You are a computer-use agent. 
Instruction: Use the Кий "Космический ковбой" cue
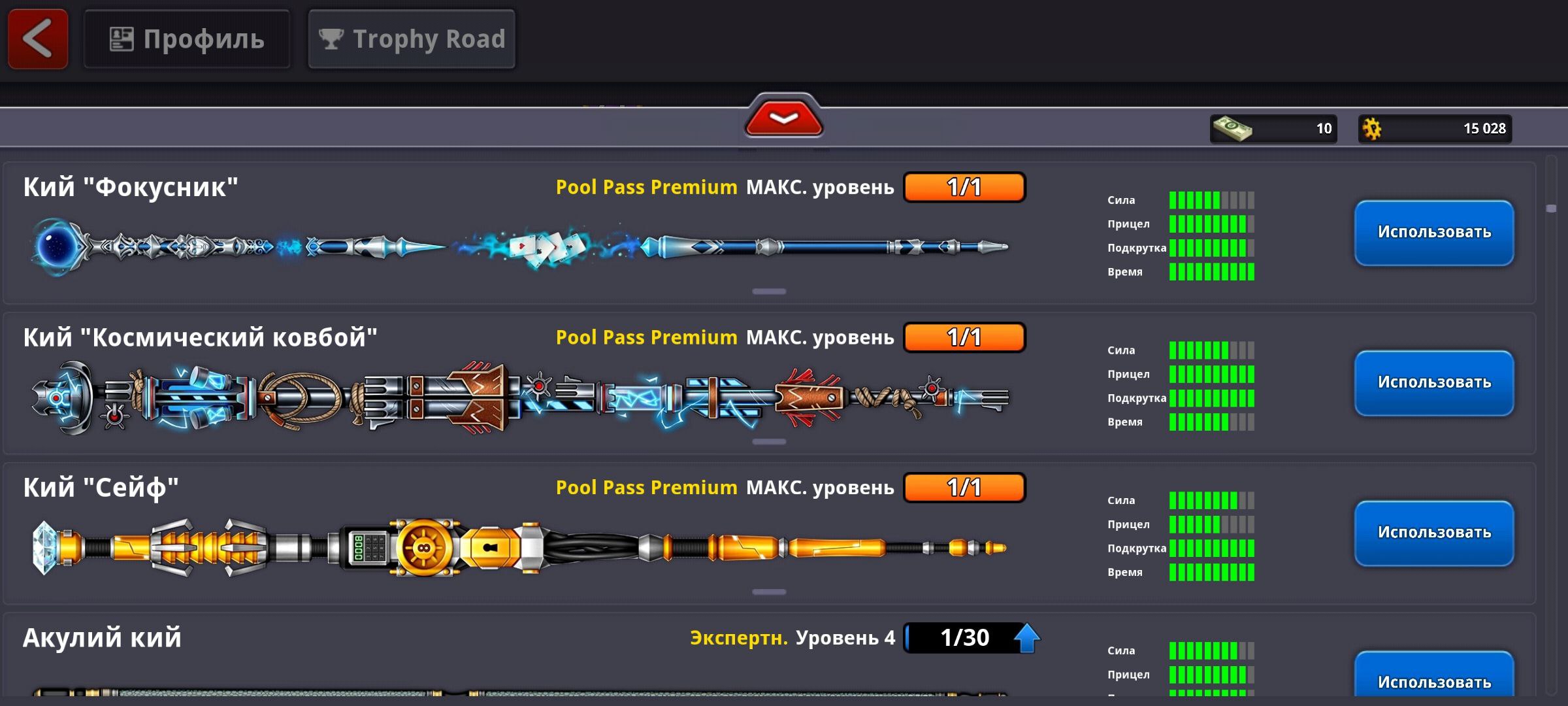pyautogui.click(x=1434, y=383)
